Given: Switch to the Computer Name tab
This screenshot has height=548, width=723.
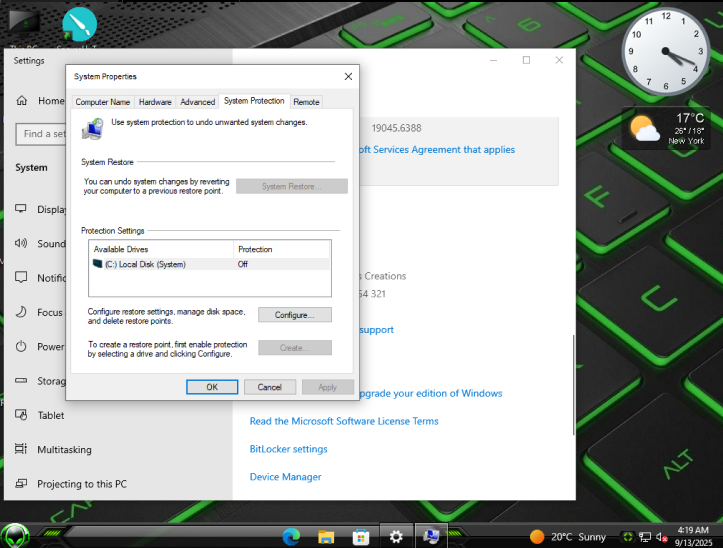Looking at the screenshot, I should [x=102, y=102].
